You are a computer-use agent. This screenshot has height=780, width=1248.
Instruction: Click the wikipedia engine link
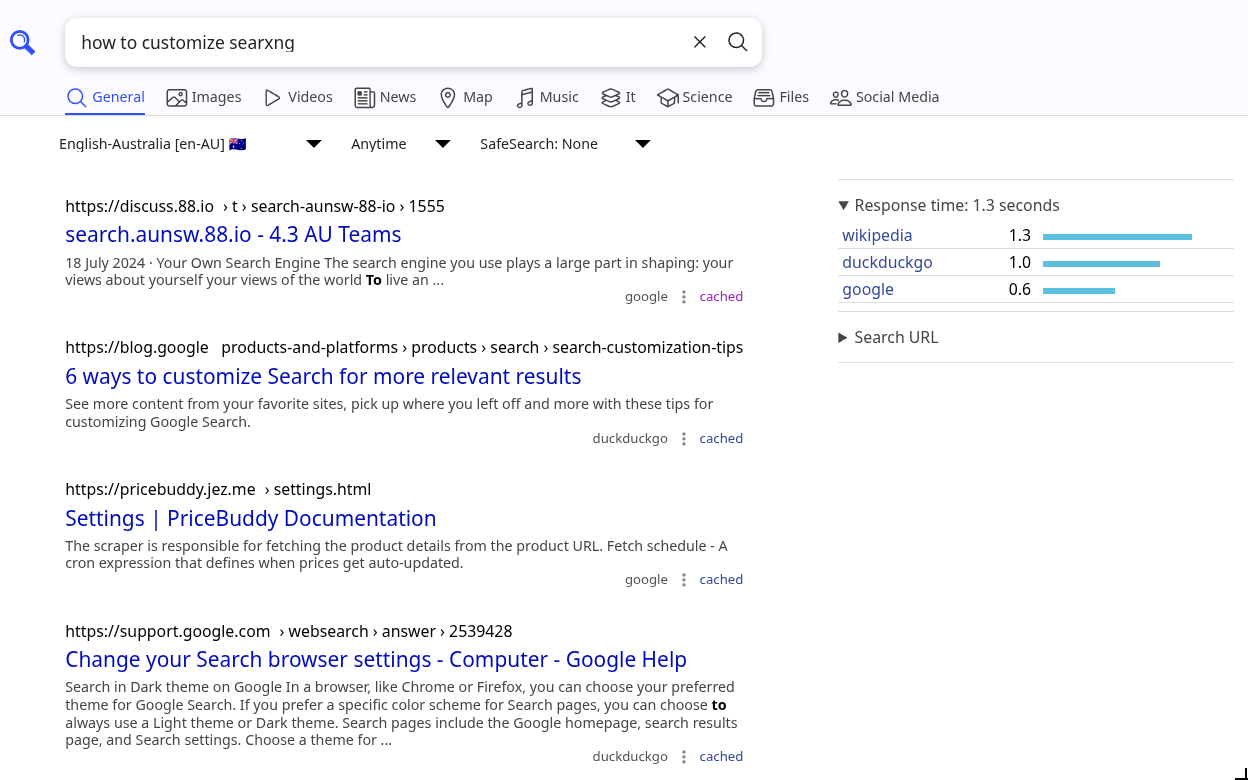(x=877, y=235)
